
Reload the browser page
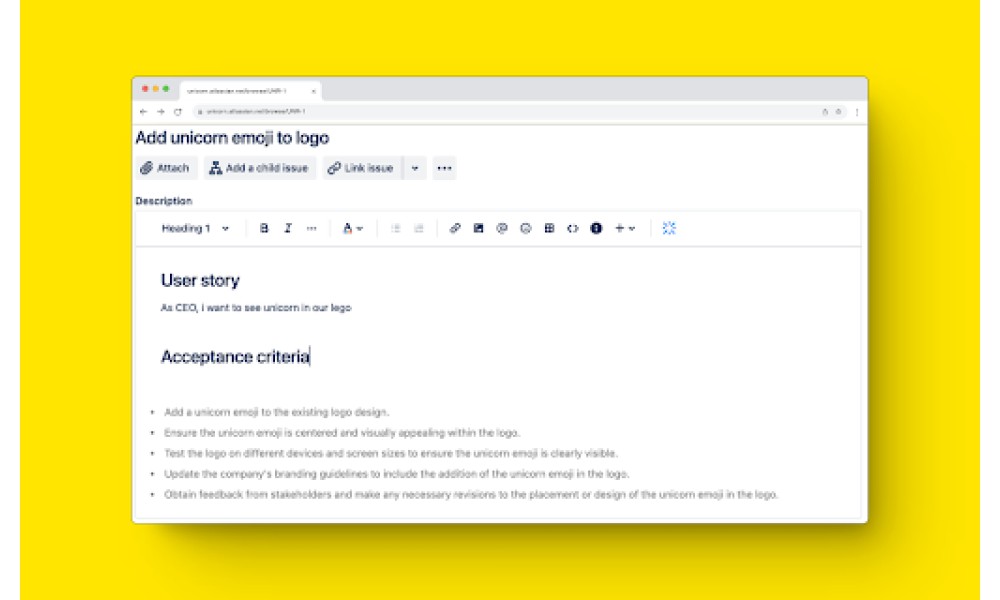178,112
